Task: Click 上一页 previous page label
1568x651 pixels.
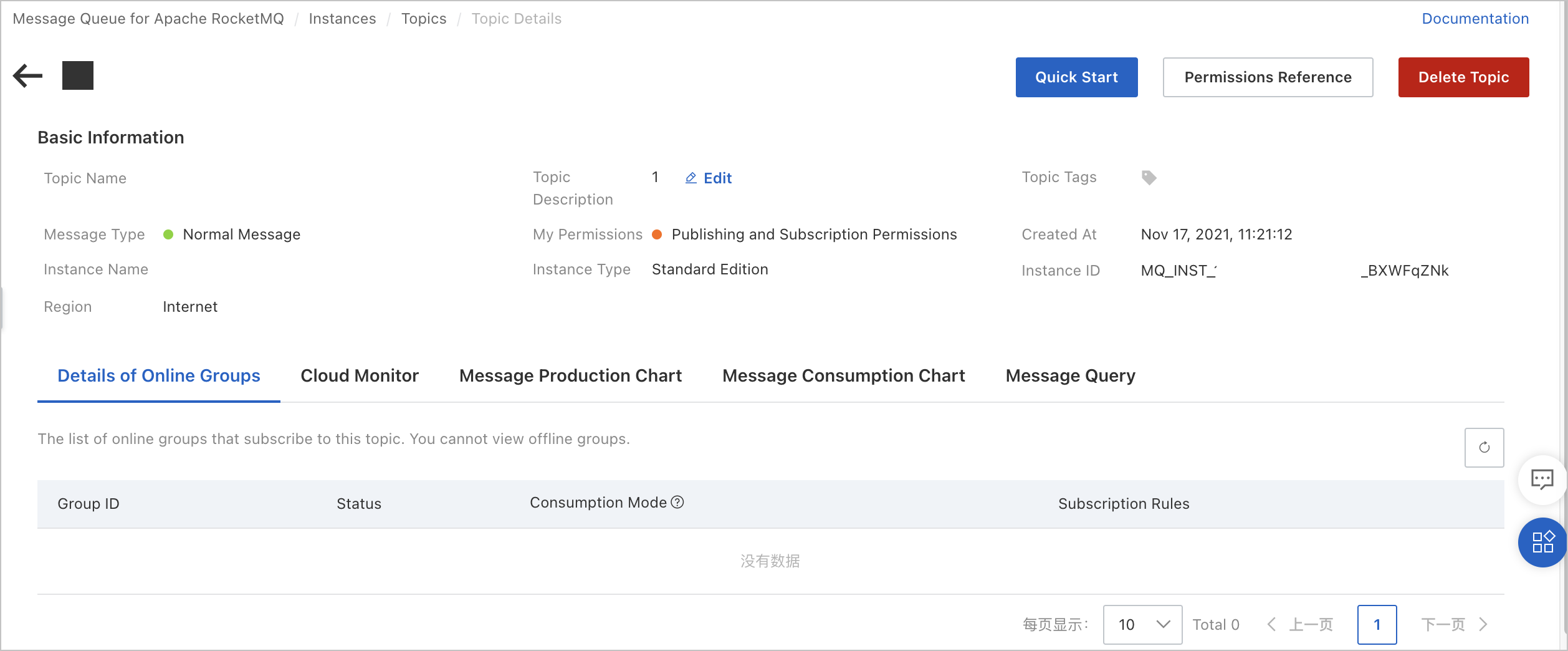Action: click(x=1311, y=624)
